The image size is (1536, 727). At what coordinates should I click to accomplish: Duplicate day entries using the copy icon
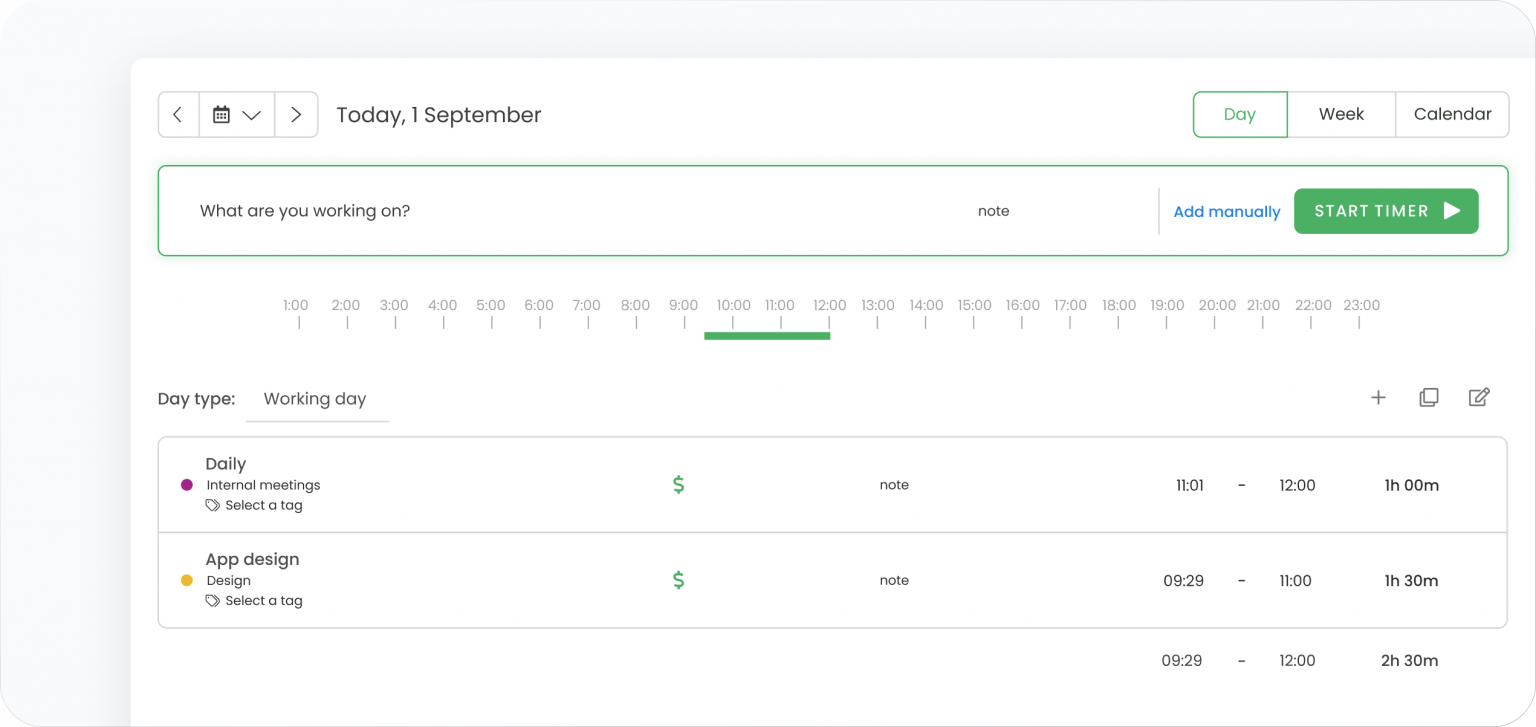(x=1428, y=397)
